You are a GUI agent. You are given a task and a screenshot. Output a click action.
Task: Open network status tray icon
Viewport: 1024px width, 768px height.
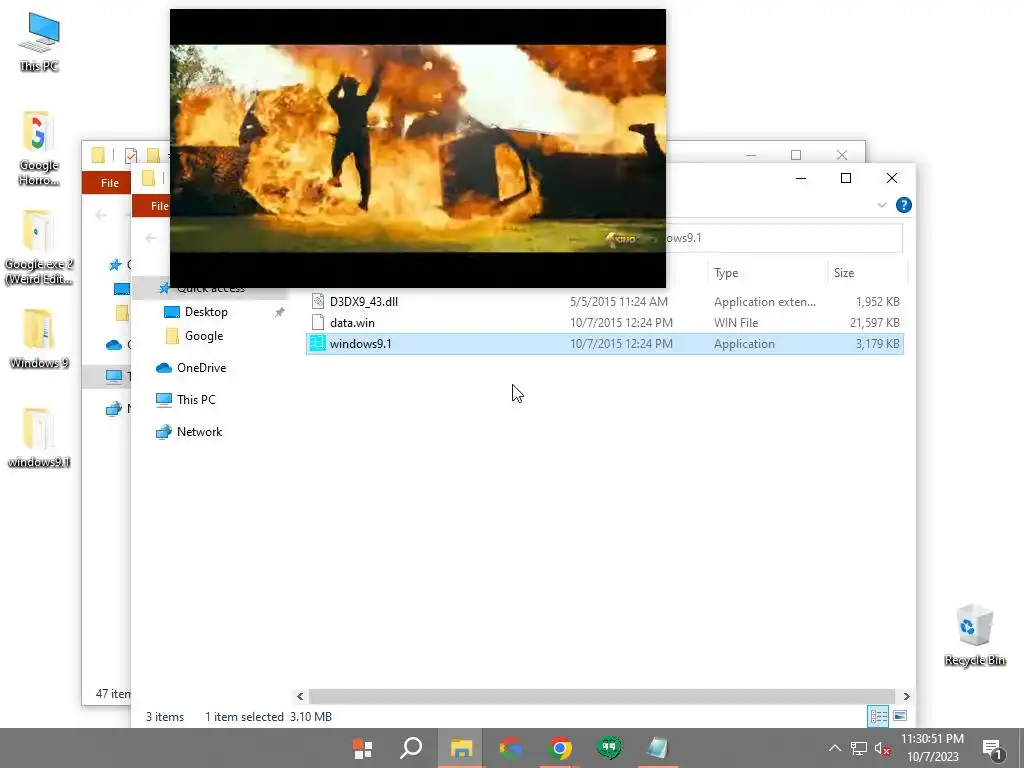click(858, 748)
